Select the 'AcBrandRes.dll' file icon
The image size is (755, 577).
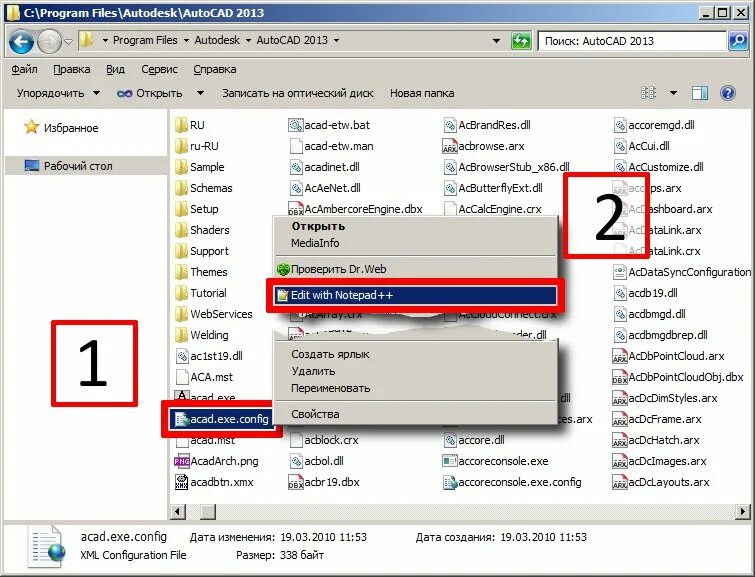tap(449, 125)
